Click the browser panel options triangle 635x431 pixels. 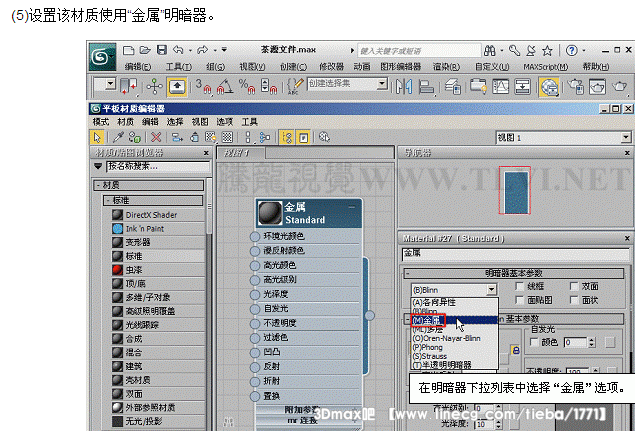pos(98,166)
